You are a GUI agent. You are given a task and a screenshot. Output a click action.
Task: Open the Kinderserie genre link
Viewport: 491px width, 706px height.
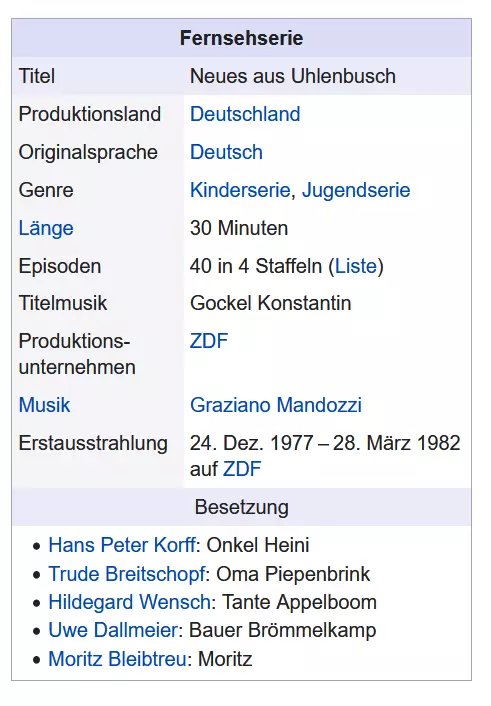pos(240,190)
